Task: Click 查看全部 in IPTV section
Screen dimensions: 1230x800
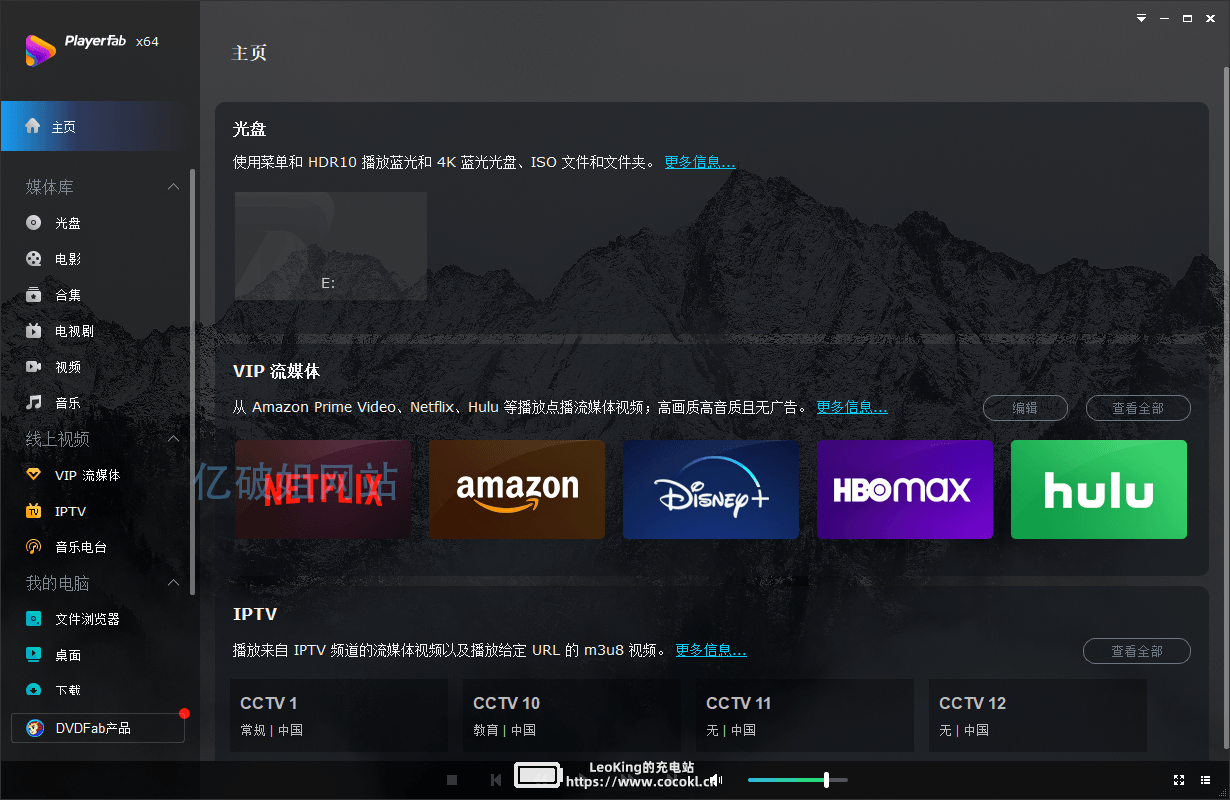Action: [1137, 651]
